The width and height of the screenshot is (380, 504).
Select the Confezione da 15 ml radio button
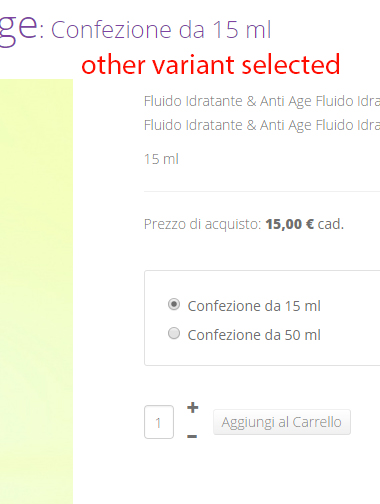point(174,304)
